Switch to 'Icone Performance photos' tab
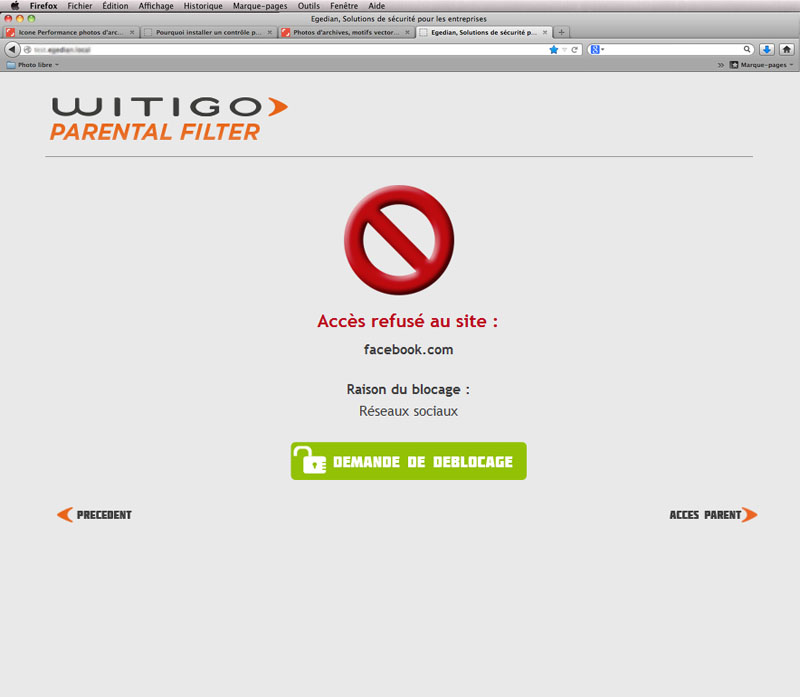This screenshot has height=697, width=800. point(70,32)
